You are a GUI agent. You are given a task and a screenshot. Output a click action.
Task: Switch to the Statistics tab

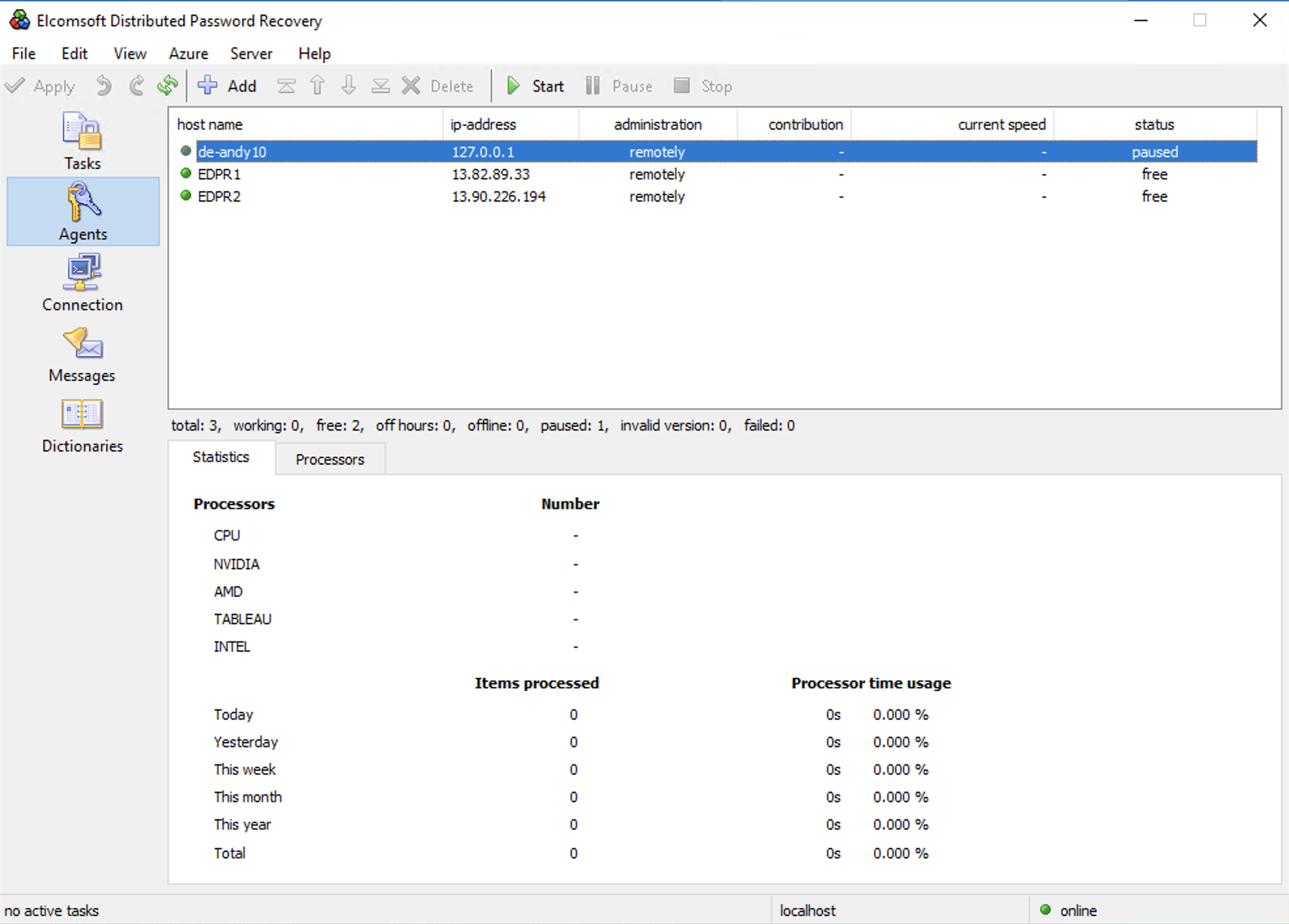221,457
